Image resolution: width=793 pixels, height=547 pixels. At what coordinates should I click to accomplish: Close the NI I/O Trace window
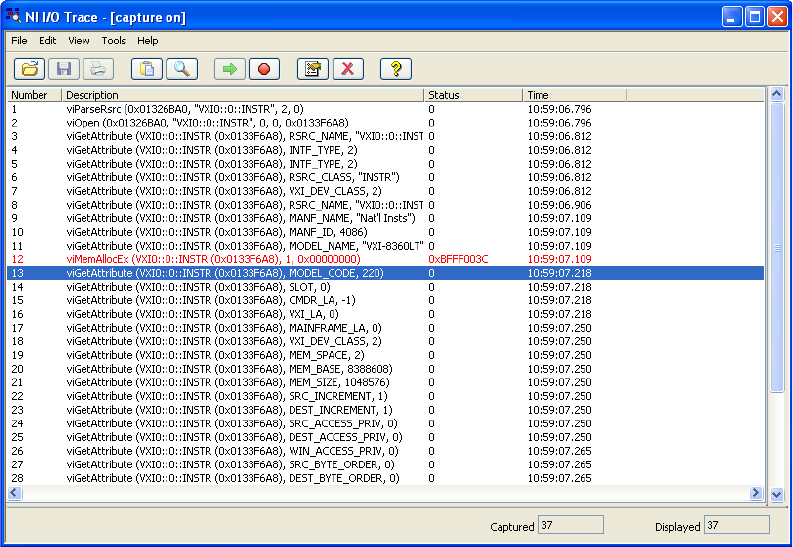coord(777,17)
